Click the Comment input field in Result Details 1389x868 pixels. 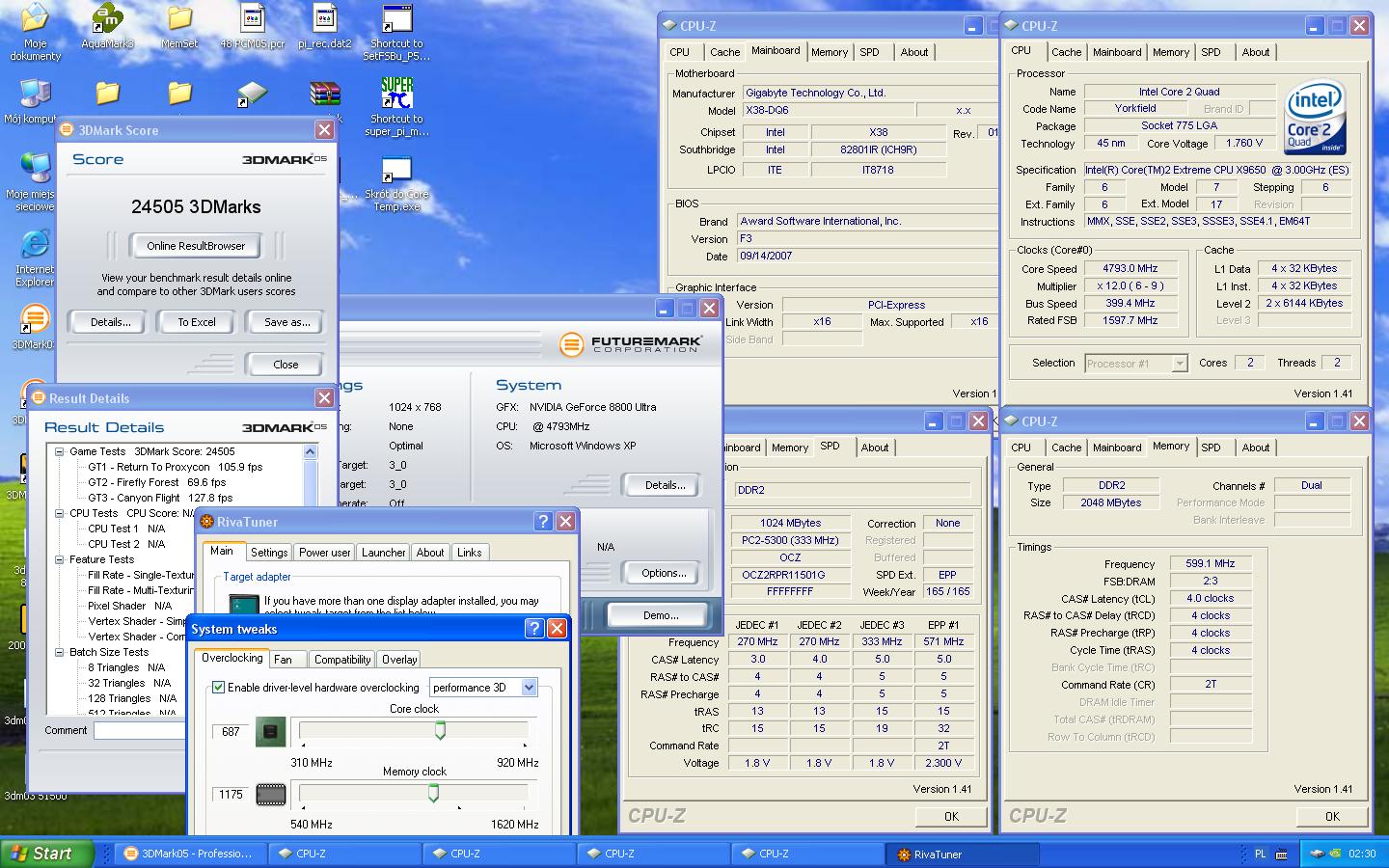139,730
